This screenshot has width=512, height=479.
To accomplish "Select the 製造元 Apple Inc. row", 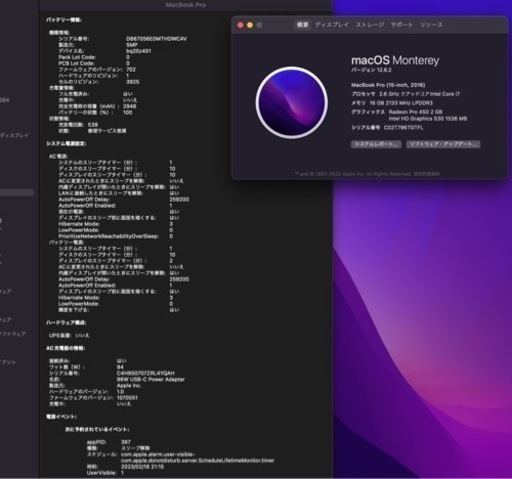I will [x=95, y=386].
